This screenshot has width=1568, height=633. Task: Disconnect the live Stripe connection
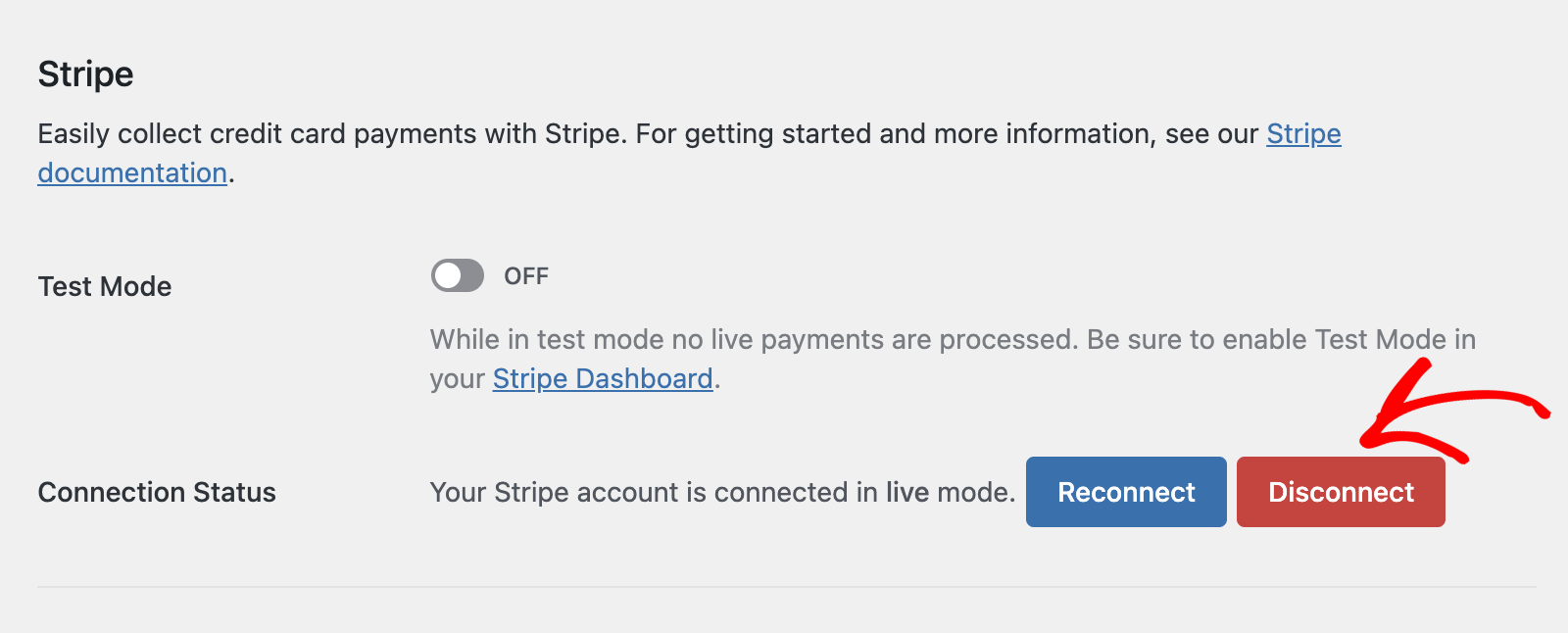(x=1341, y=492)
